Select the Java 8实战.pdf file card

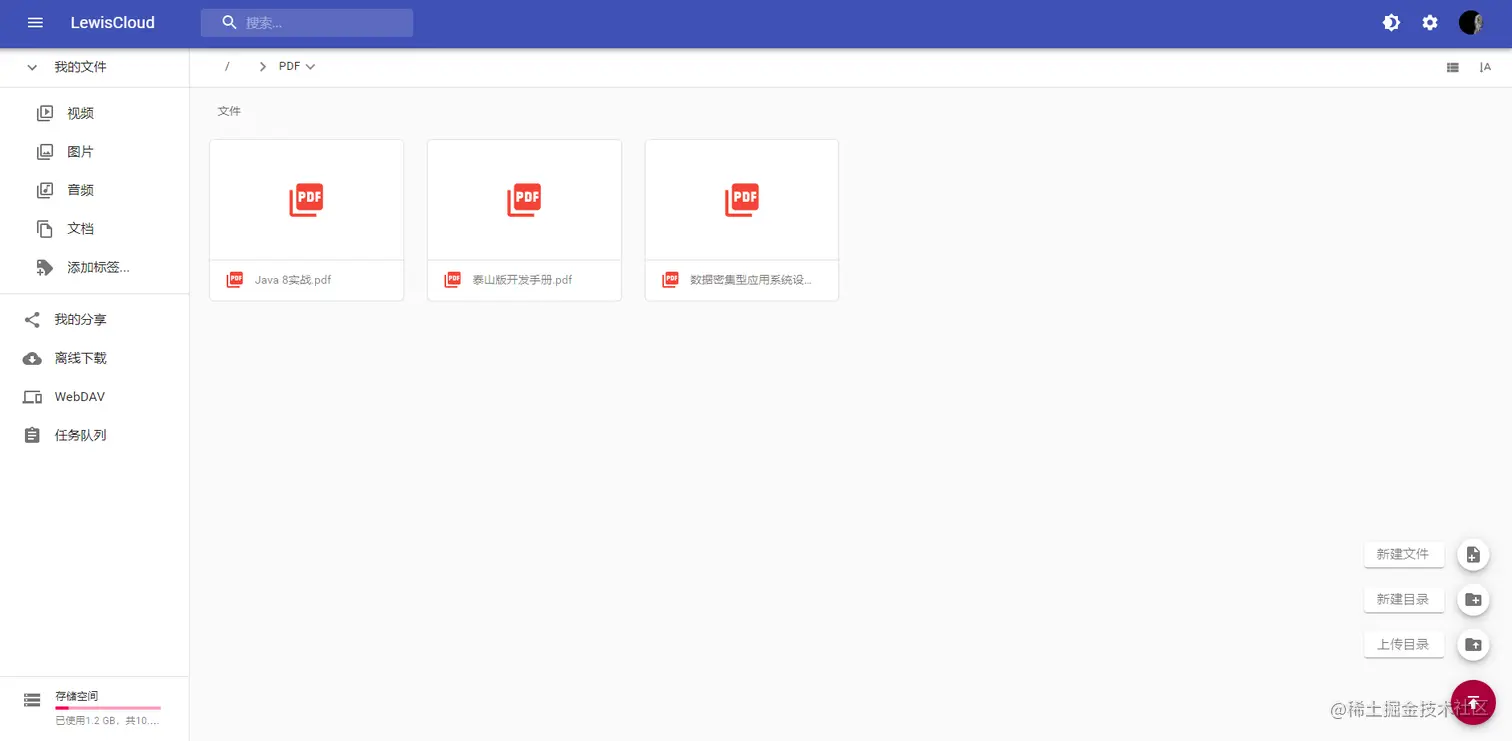coord(306,220)
